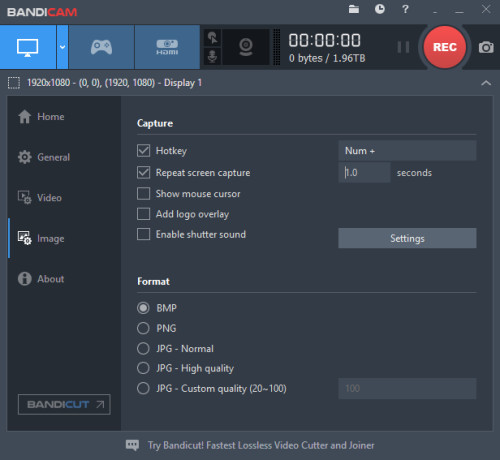
Task: Open the output folder icon
Action: point(354,9)
